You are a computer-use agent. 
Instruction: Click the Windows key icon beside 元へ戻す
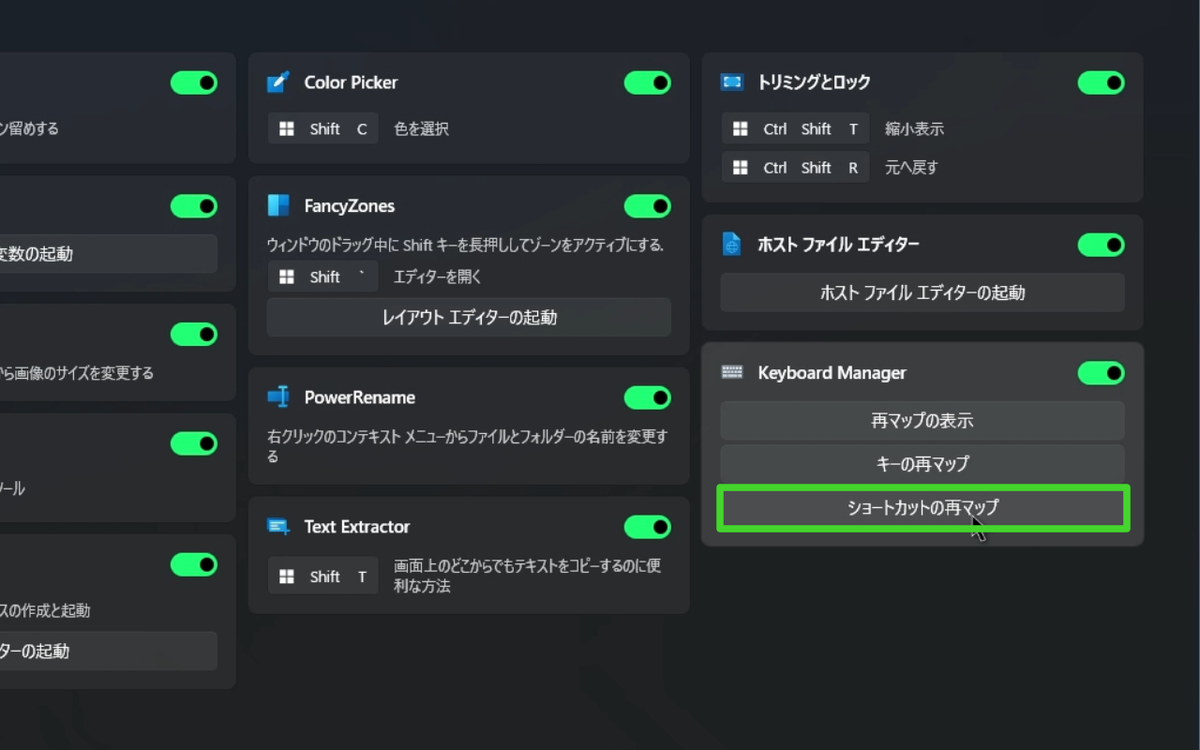click(x=741, y=168)
